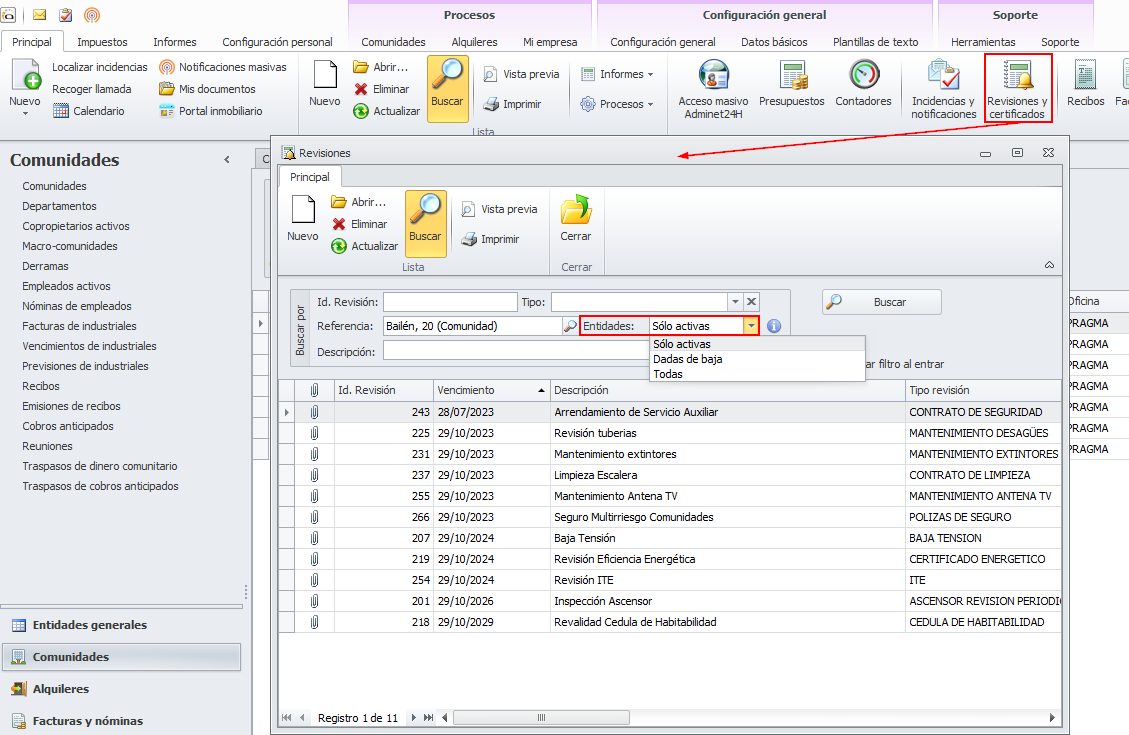The height and width of the screenshot is (735, 1129).
Task: Open Contadores gauge icon
Action: (863, 76)
